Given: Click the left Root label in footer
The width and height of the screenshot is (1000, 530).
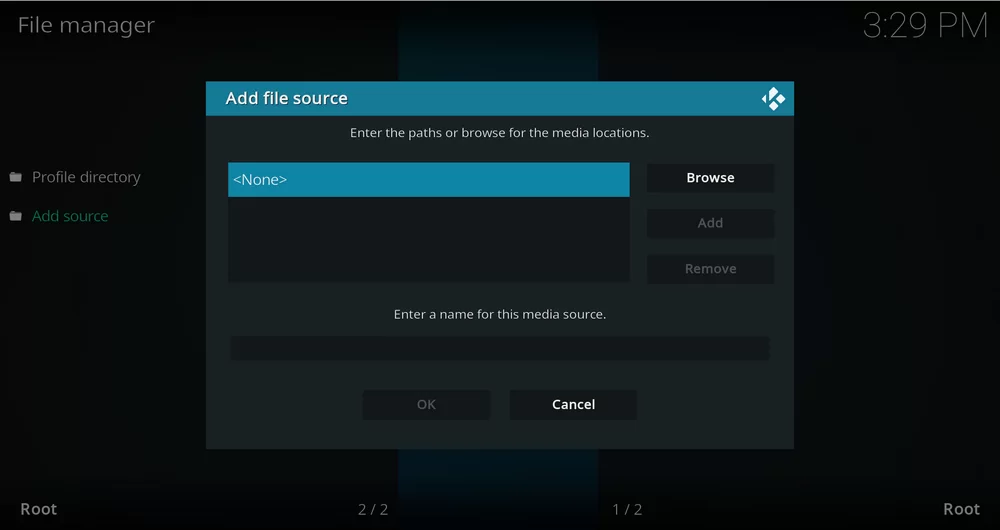Looking at the screenshot, I should pyautogui.click(x=39, y=509).
